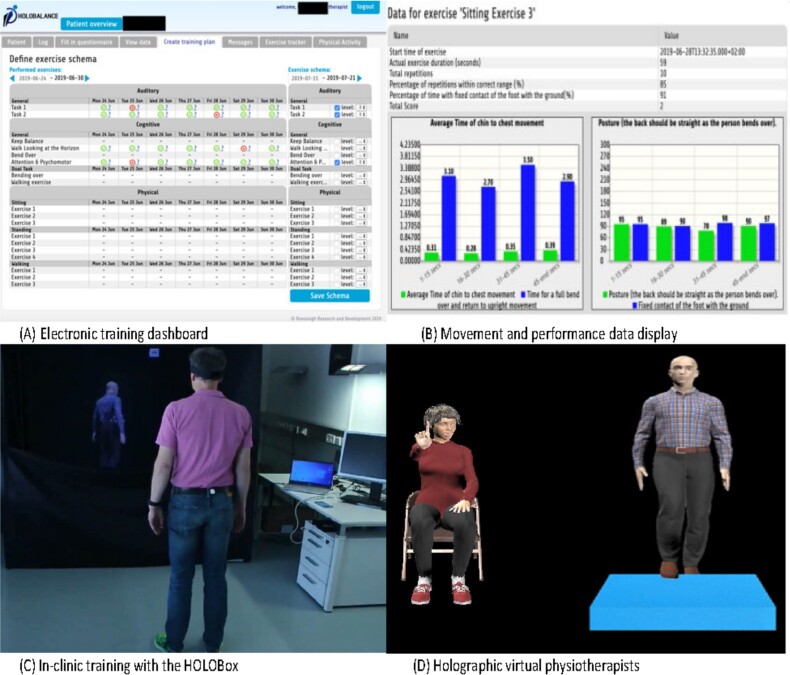Click Walk Looking at the Horizon icon for Tue 25 Jun
Viewport: 790px width, 675px height.
[131, 148]
